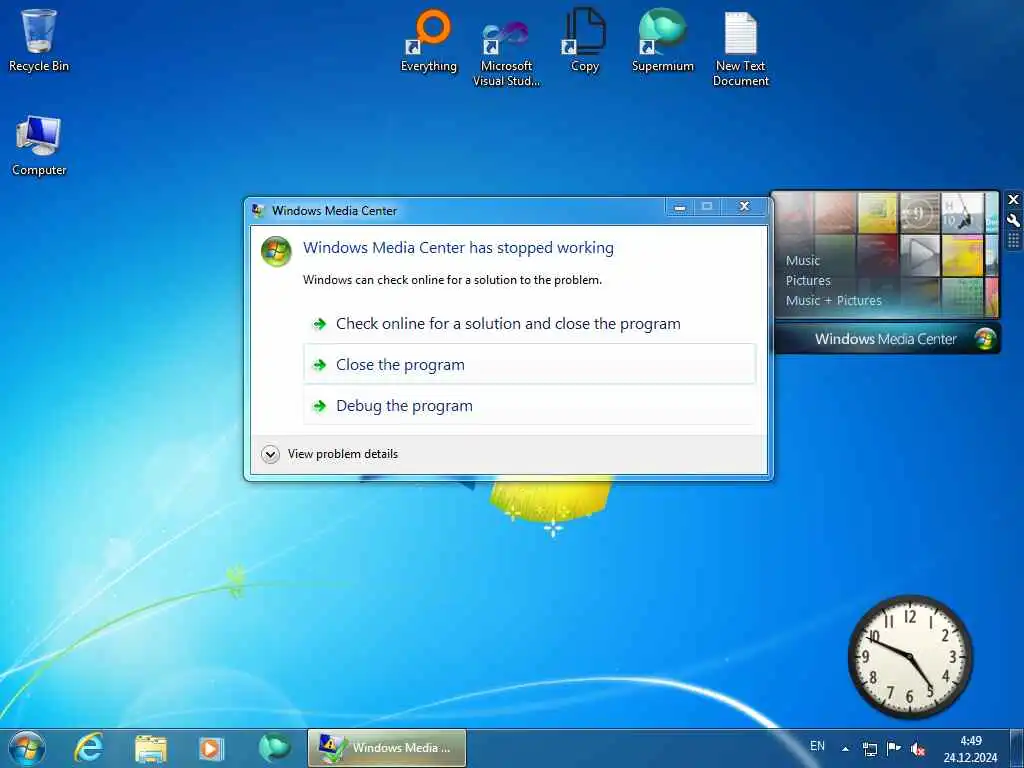
Task: Open the network tray icon
Action: 870,749
